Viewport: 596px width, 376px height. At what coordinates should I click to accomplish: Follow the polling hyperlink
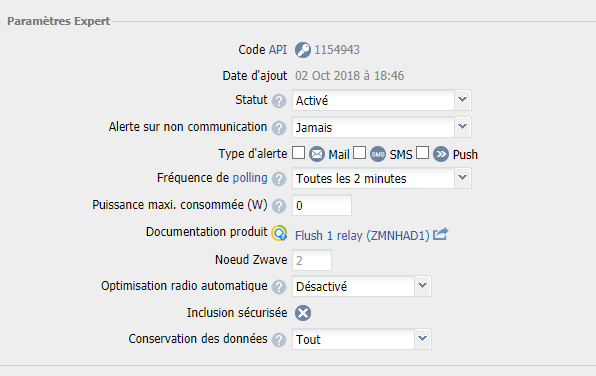250,178
